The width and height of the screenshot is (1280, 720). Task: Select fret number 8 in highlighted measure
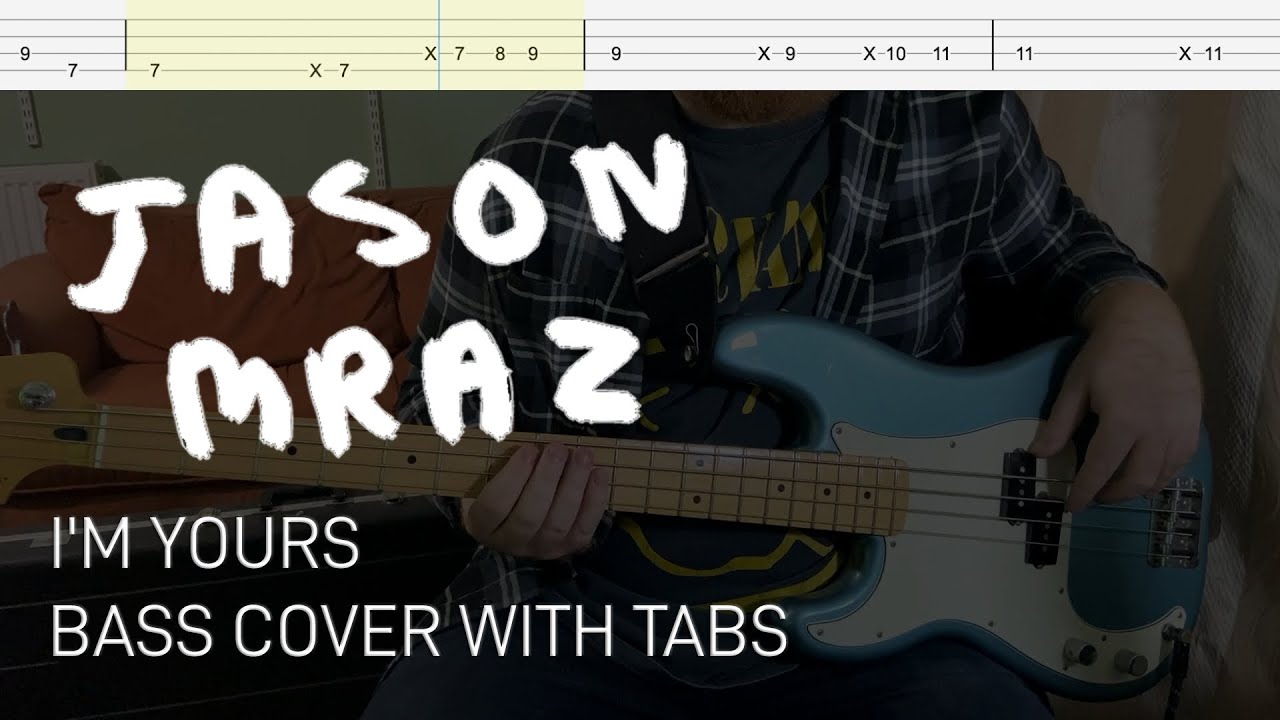point(499,54)
